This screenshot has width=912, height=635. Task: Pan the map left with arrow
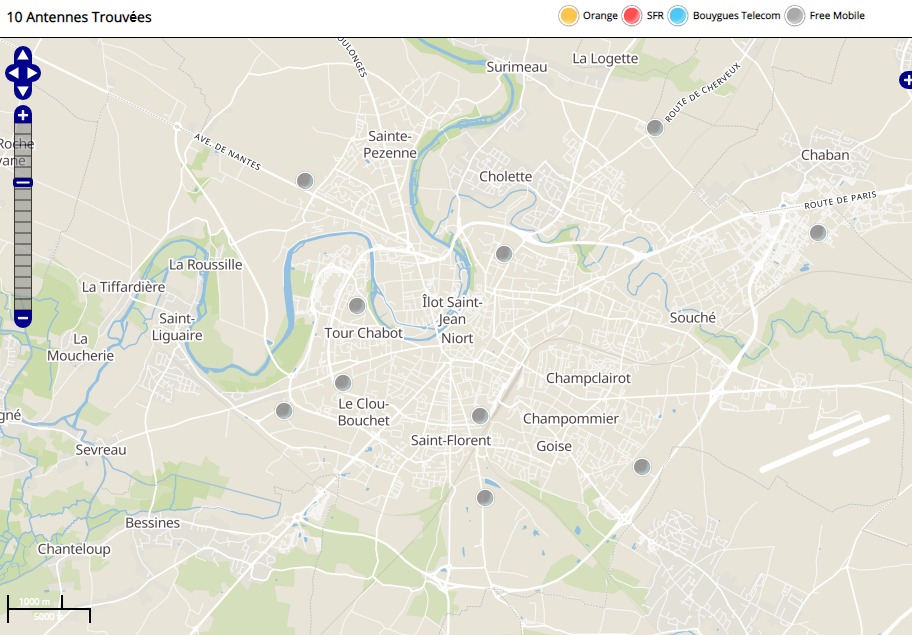point(12,73)
